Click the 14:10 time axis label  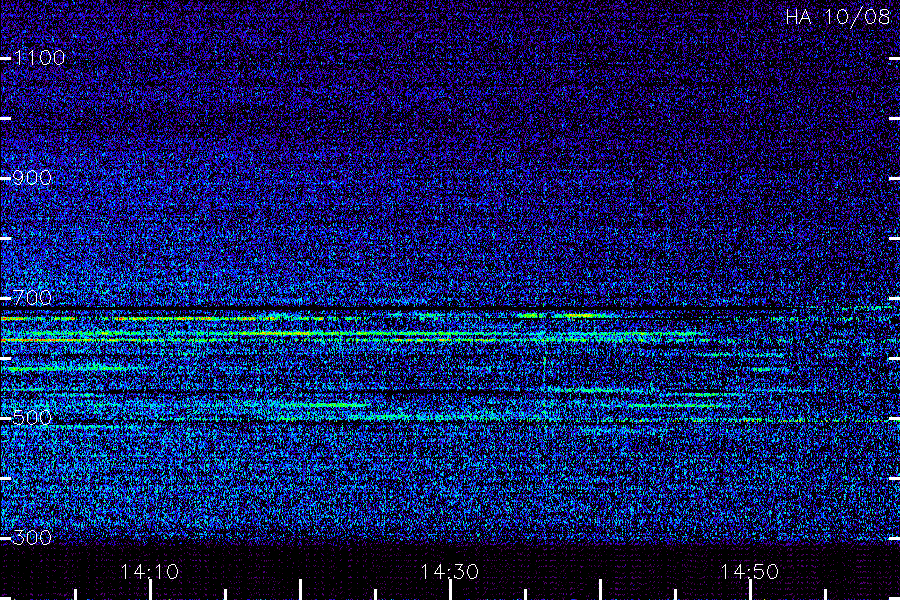(150, 571)
